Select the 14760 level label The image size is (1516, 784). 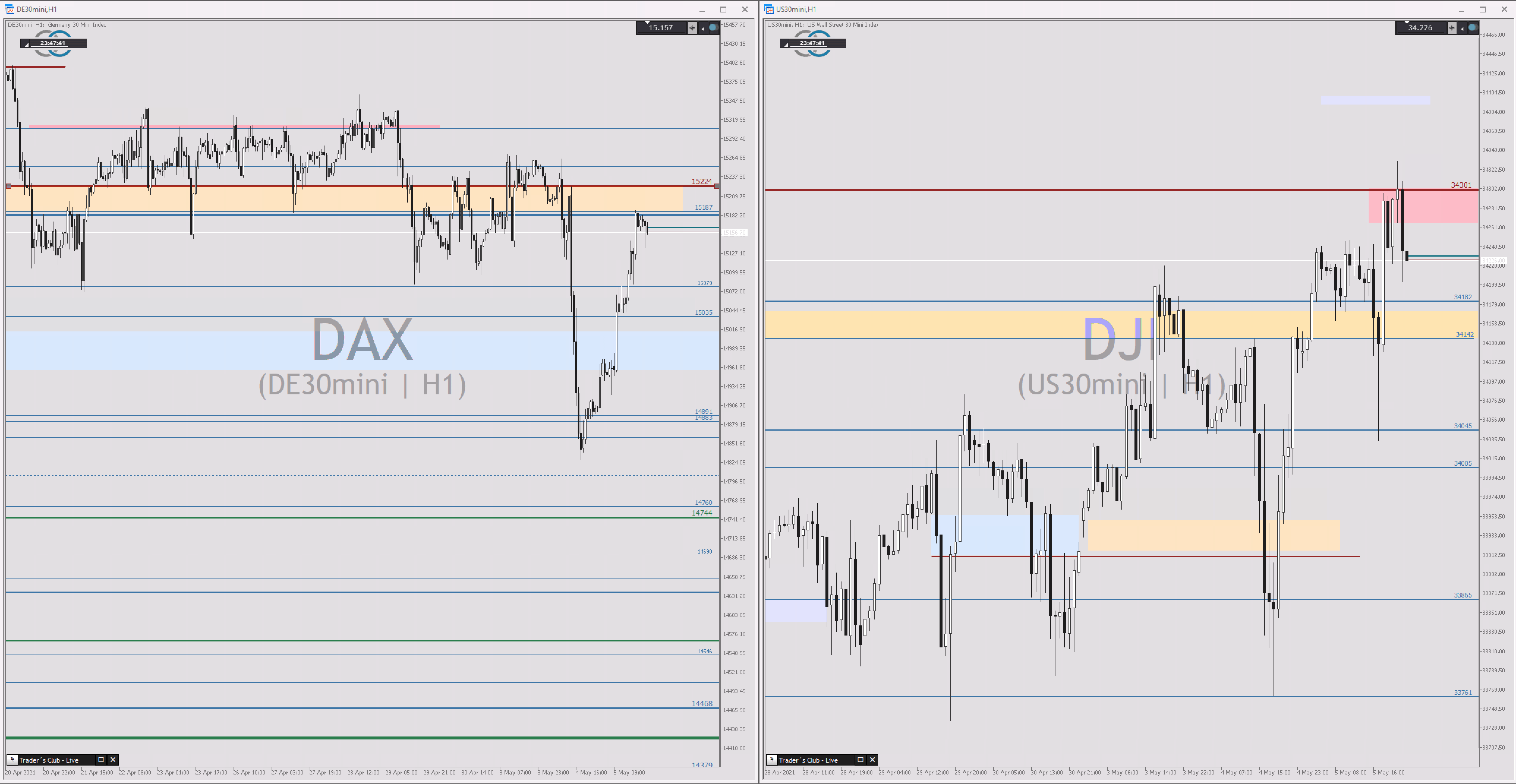(703, 502)
